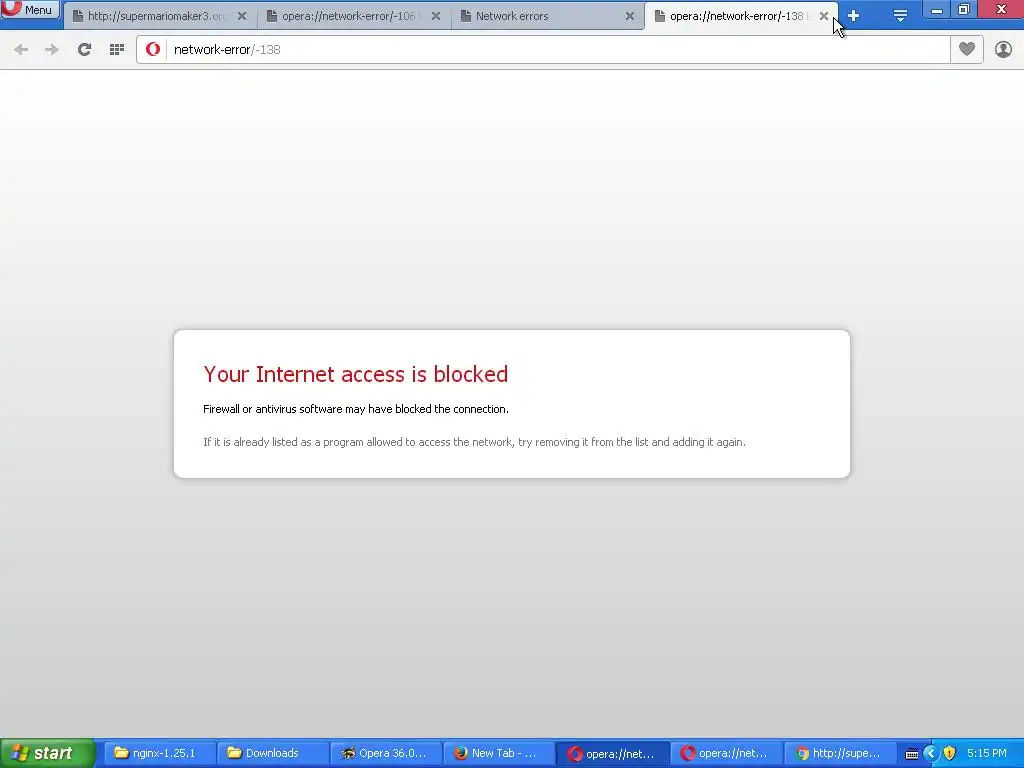
Task: Click the address bar showing network-error/-138
Action: click(558, 50)
